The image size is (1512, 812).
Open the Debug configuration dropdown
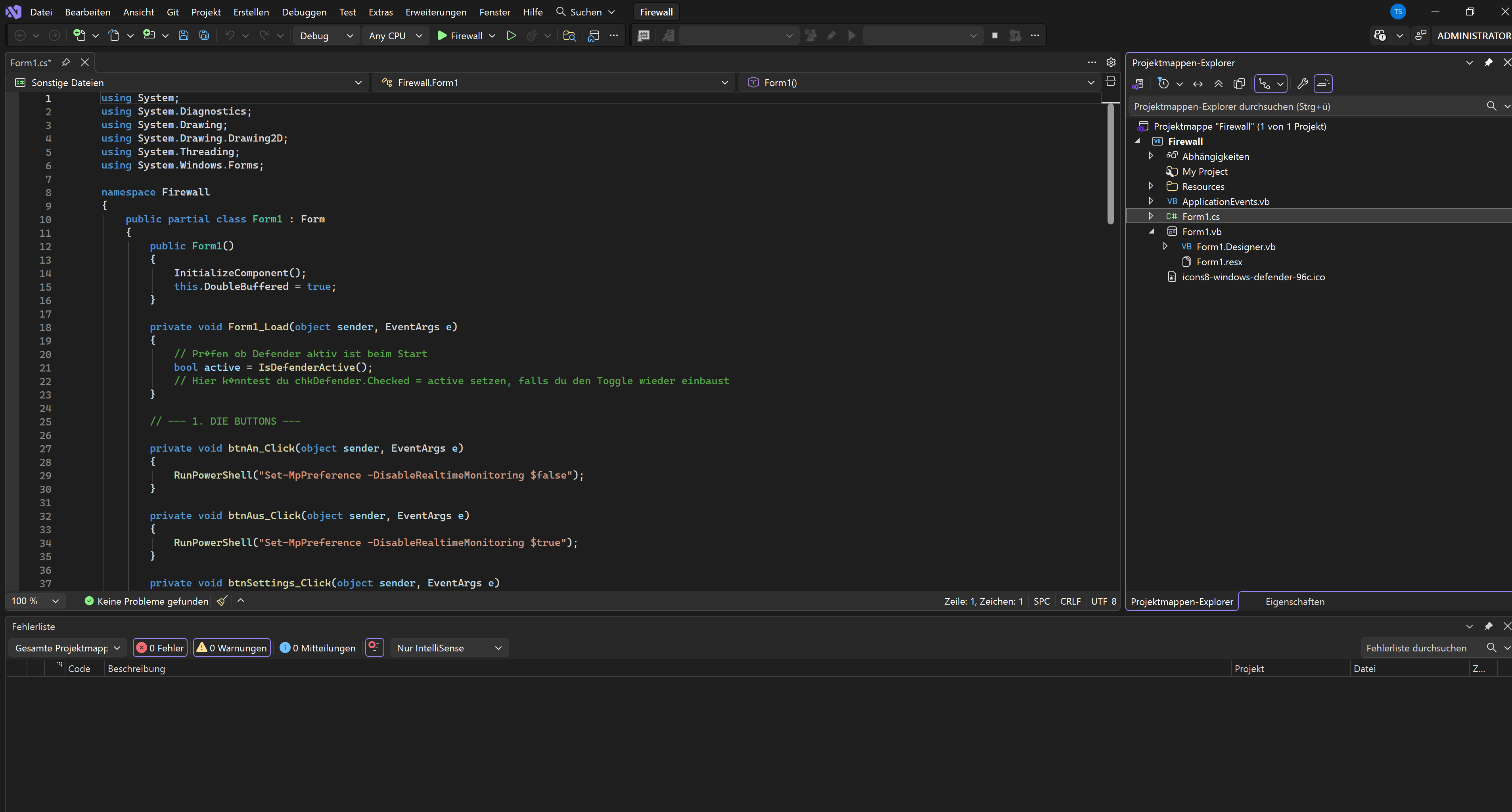[326, 35]
